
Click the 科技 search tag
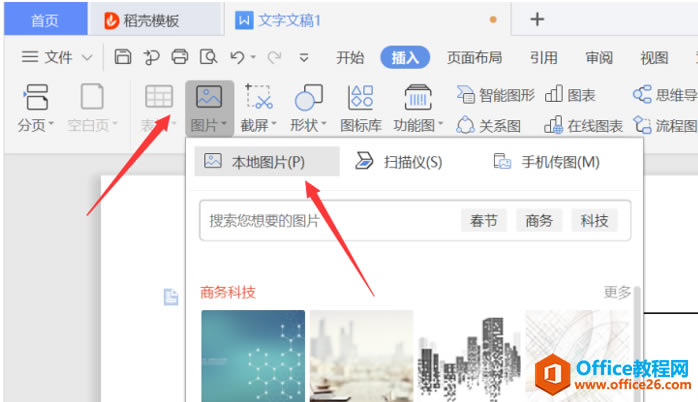[594, 220]
